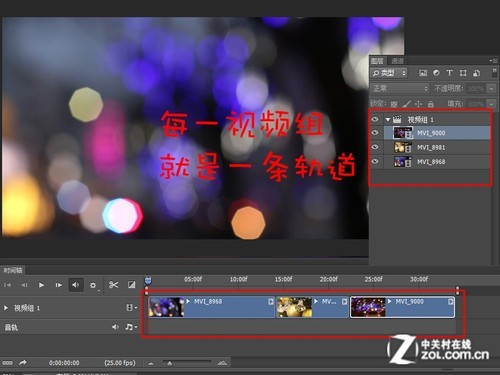Hide the 视频组 1 group eye
This screenshot has height=375, width=500.
[x=375, y=119]
